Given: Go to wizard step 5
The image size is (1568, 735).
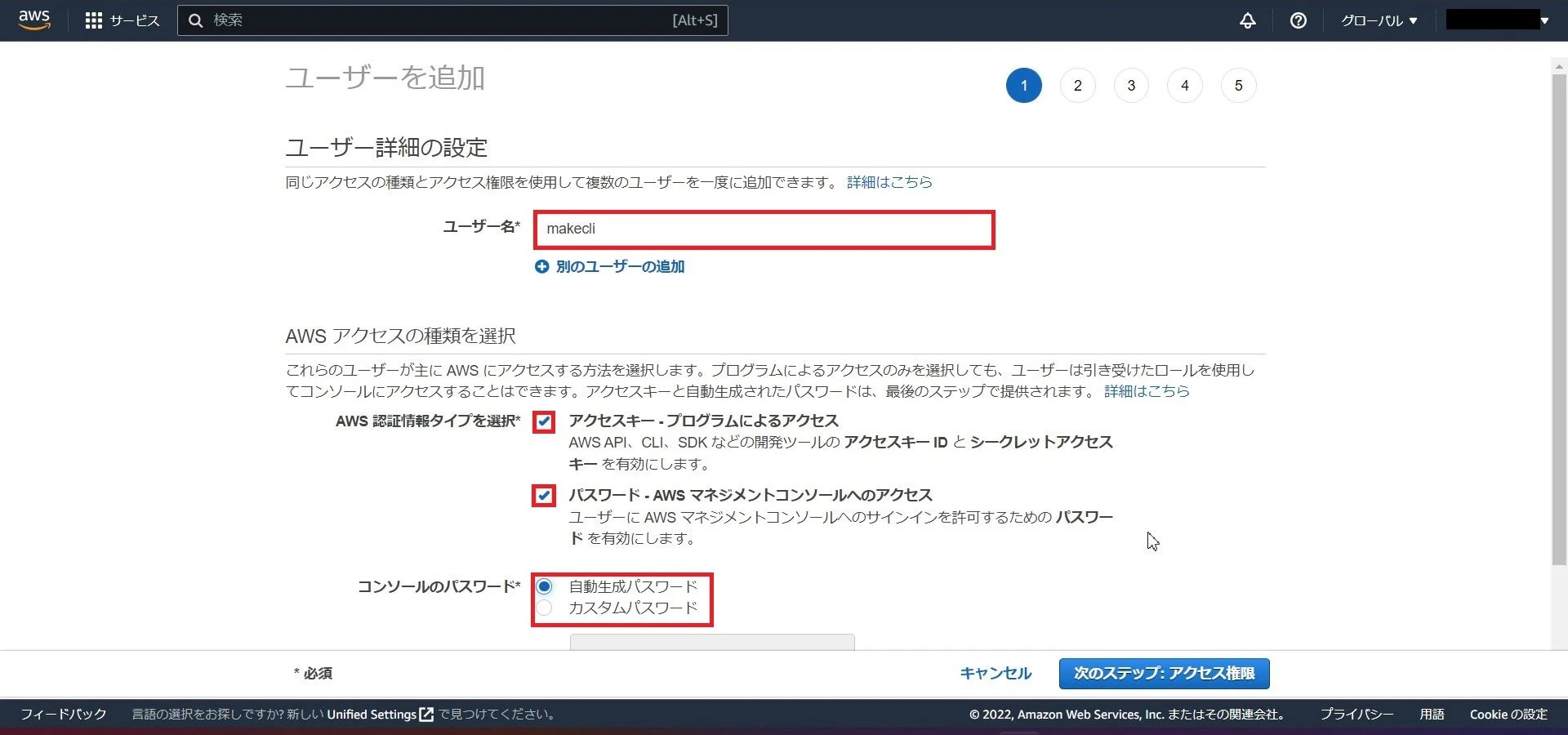Looking at the screenshot, I should (x=1239, y=86).
